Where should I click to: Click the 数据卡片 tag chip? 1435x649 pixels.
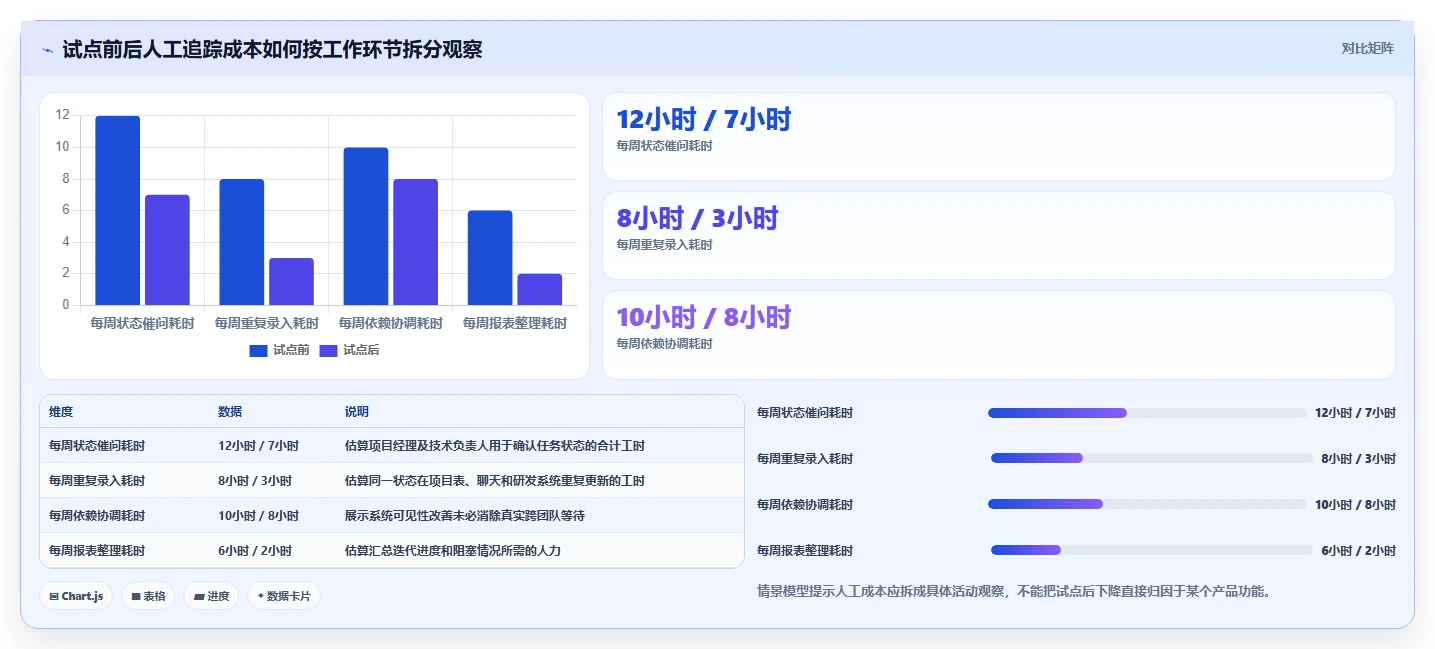click(x=284, y=596)
